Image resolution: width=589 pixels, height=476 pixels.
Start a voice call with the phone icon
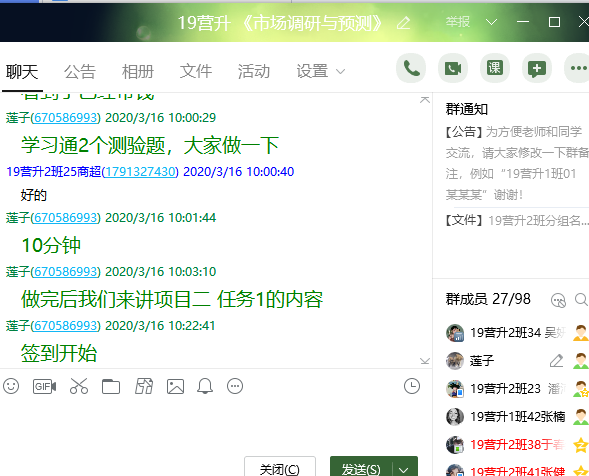click(x=411, y=68)
